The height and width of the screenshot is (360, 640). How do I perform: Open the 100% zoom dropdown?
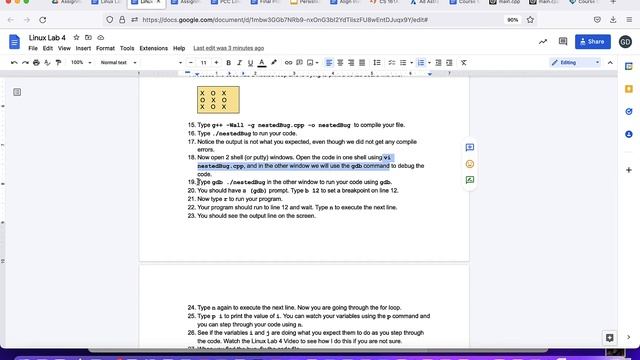pyautogui.click(x=81, y=62)
